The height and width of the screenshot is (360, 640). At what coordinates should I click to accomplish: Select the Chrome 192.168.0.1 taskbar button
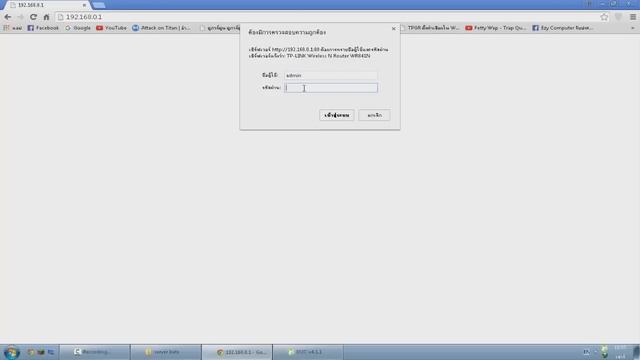(237, 352)
